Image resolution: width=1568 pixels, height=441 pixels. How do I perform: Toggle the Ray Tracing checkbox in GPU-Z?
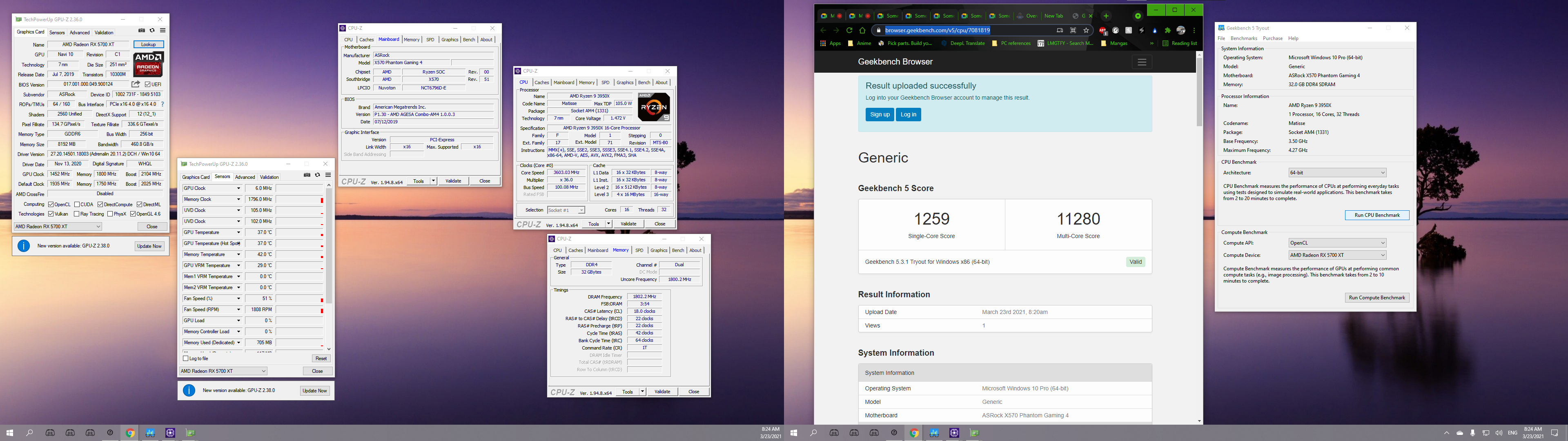tap(77, 214)
